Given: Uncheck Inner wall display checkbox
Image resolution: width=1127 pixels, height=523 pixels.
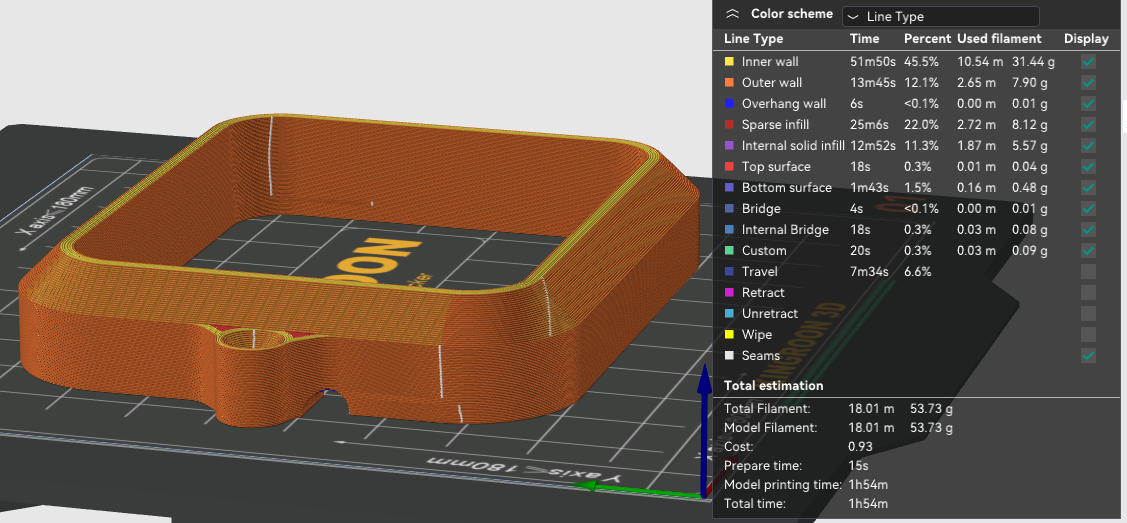Looking at the screenshot, I should (1088, 62).
